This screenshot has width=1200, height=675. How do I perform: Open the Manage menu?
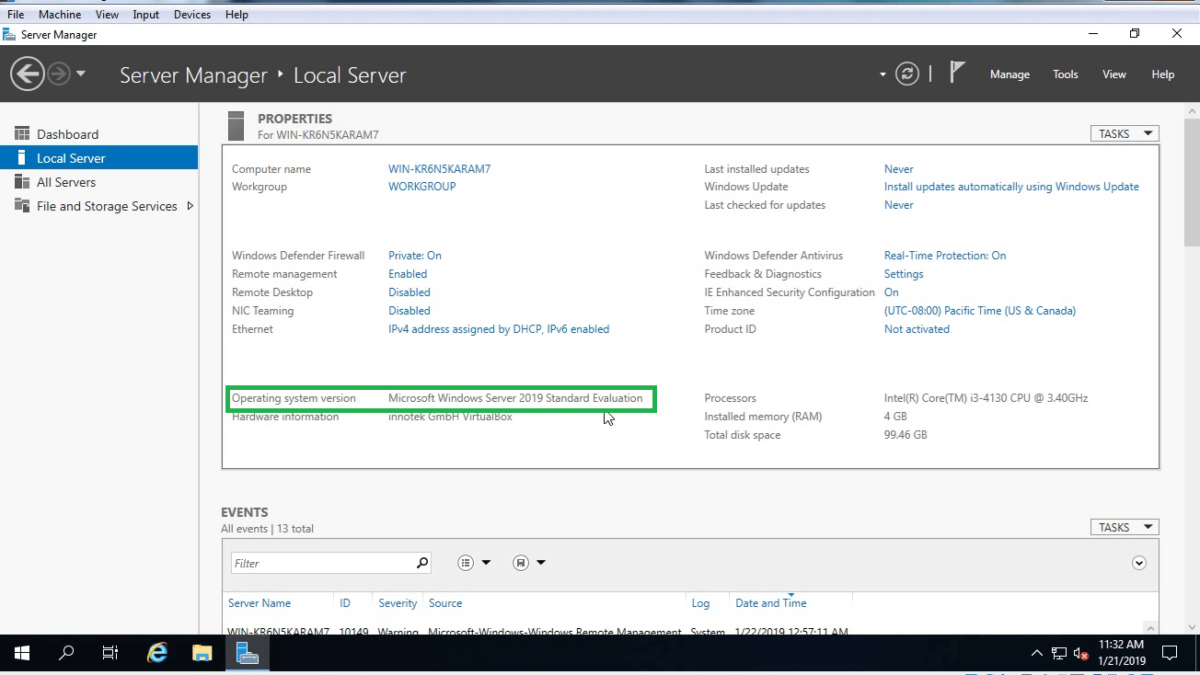coord(1009,75)
